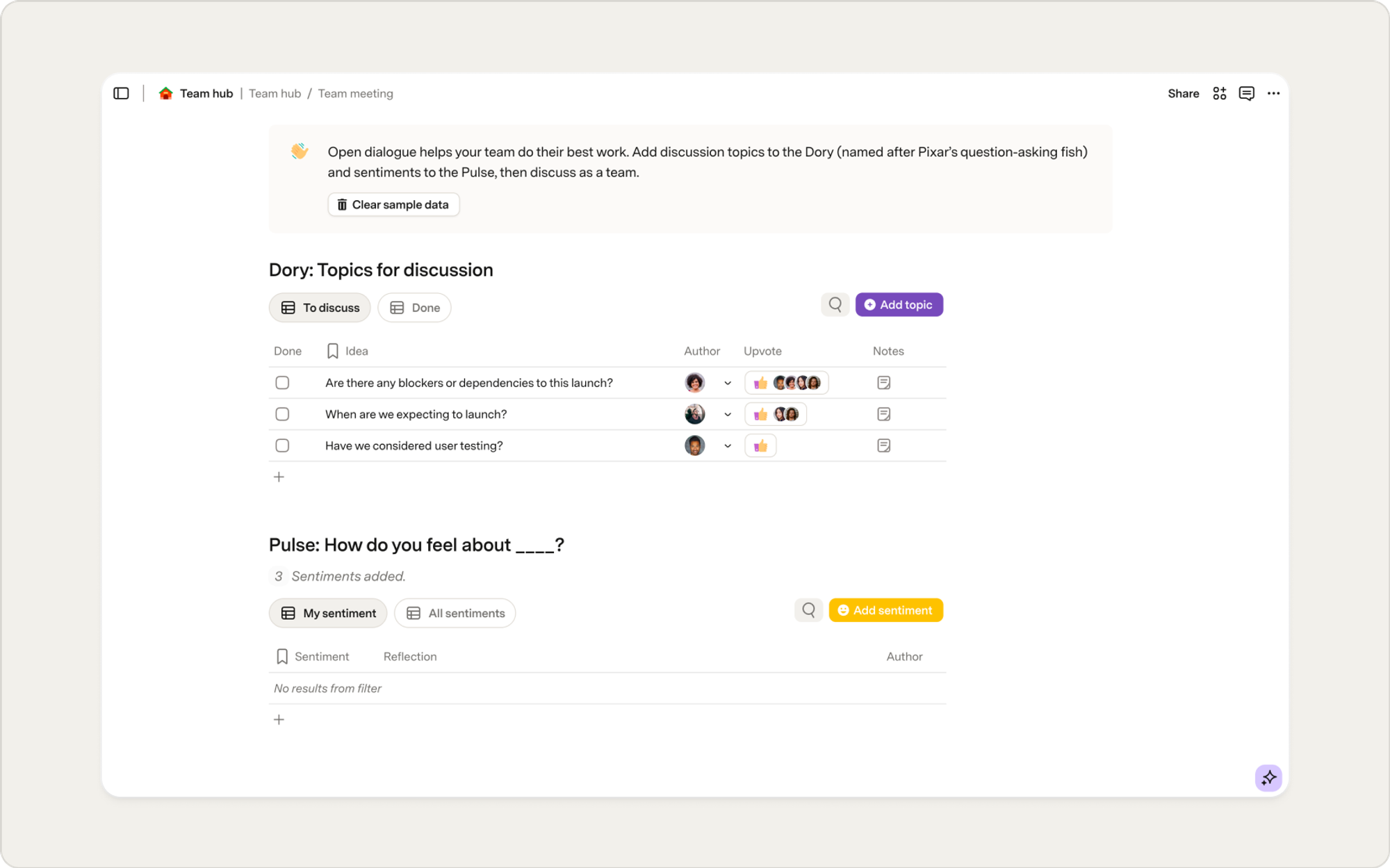
Task: Add a new row below Dory table
Action: tap(279, 477)
